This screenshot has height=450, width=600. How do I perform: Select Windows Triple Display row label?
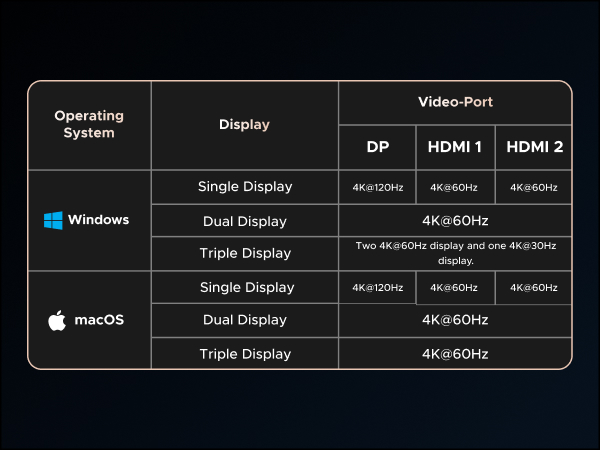[245, 253]
